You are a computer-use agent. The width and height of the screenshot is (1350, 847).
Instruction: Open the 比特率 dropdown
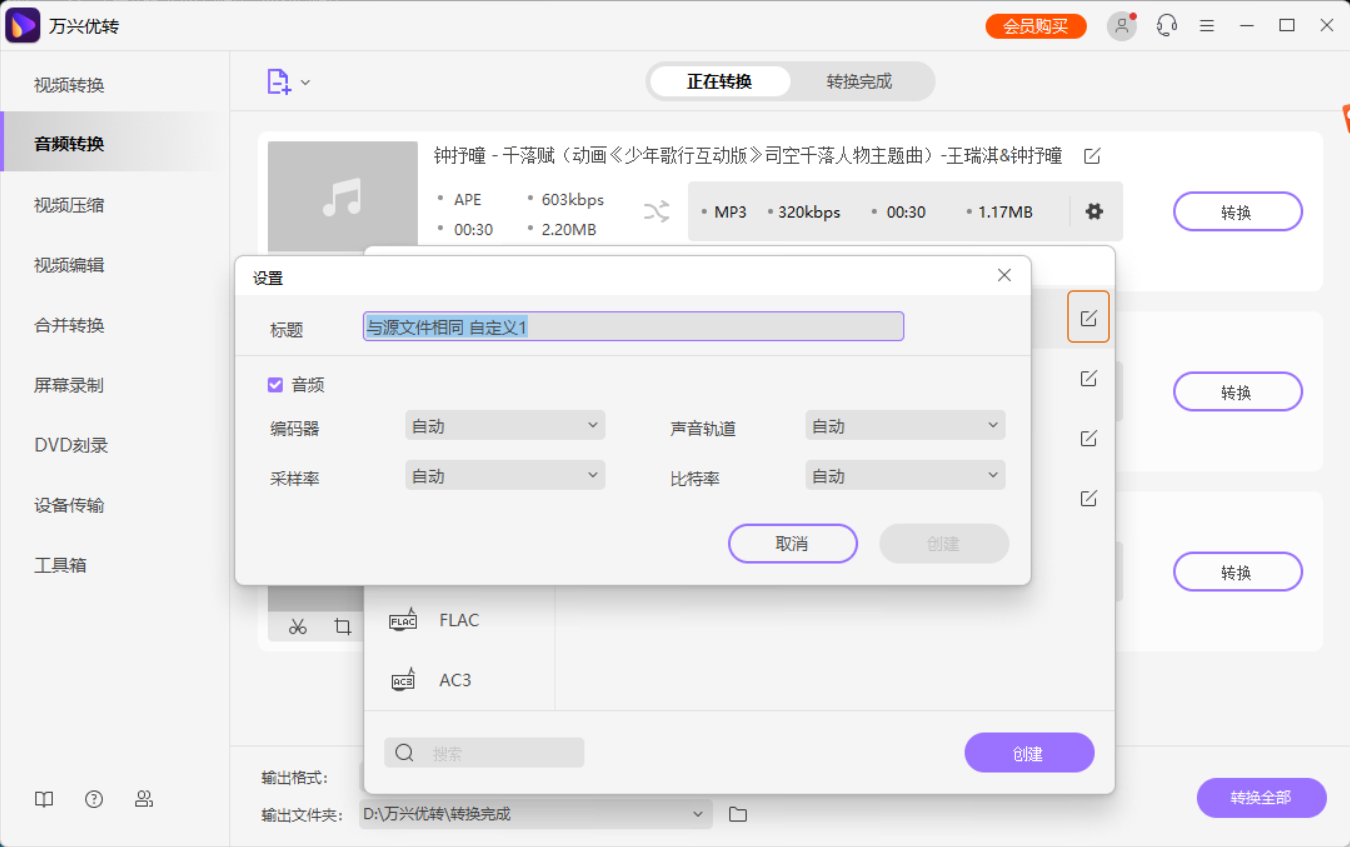[904, 475]
